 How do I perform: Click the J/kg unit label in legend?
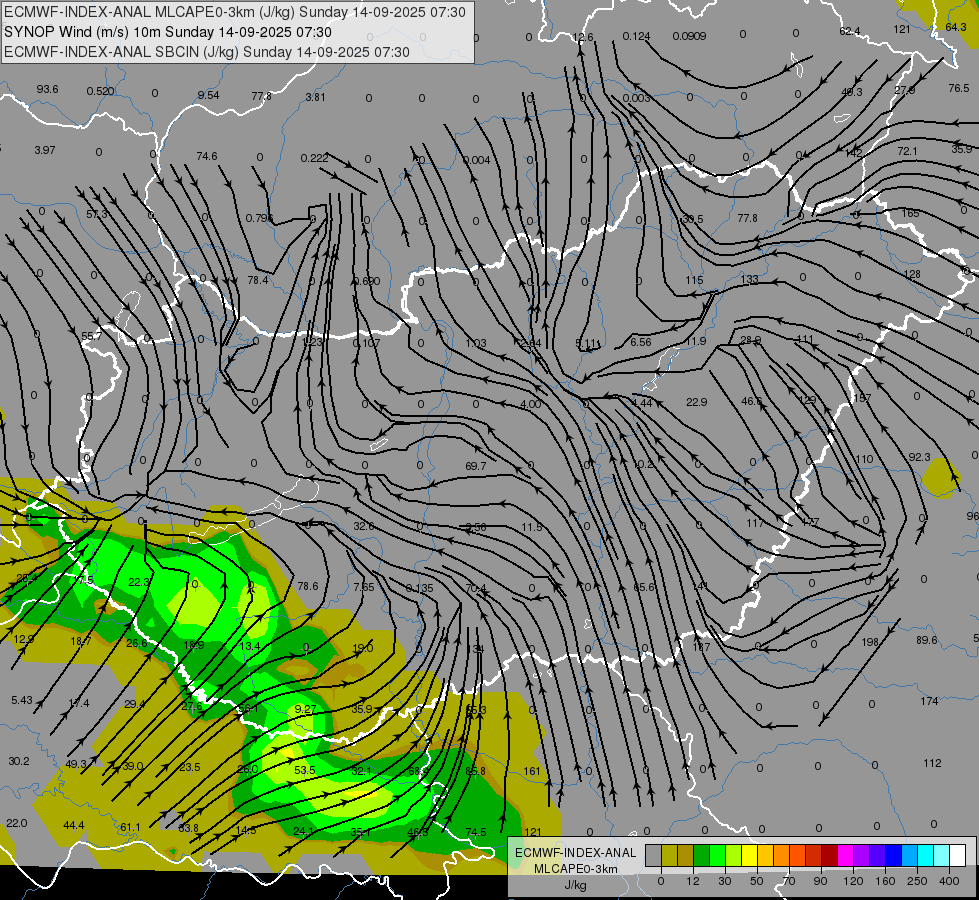[x=576, y=885]
